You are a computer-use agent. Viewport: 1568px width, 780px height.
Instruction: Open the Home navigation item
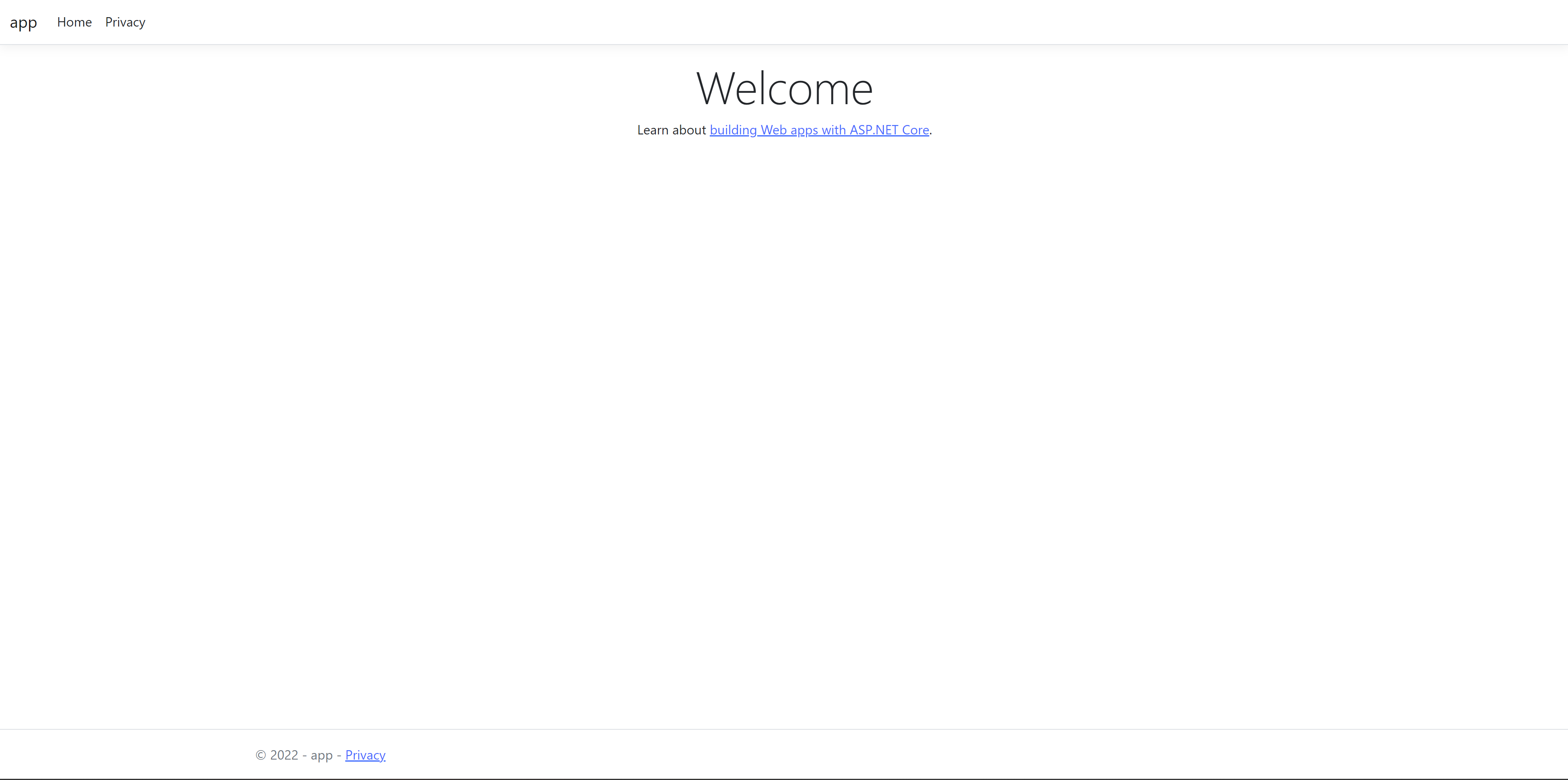pyautogui.click(x=74, y=22)
